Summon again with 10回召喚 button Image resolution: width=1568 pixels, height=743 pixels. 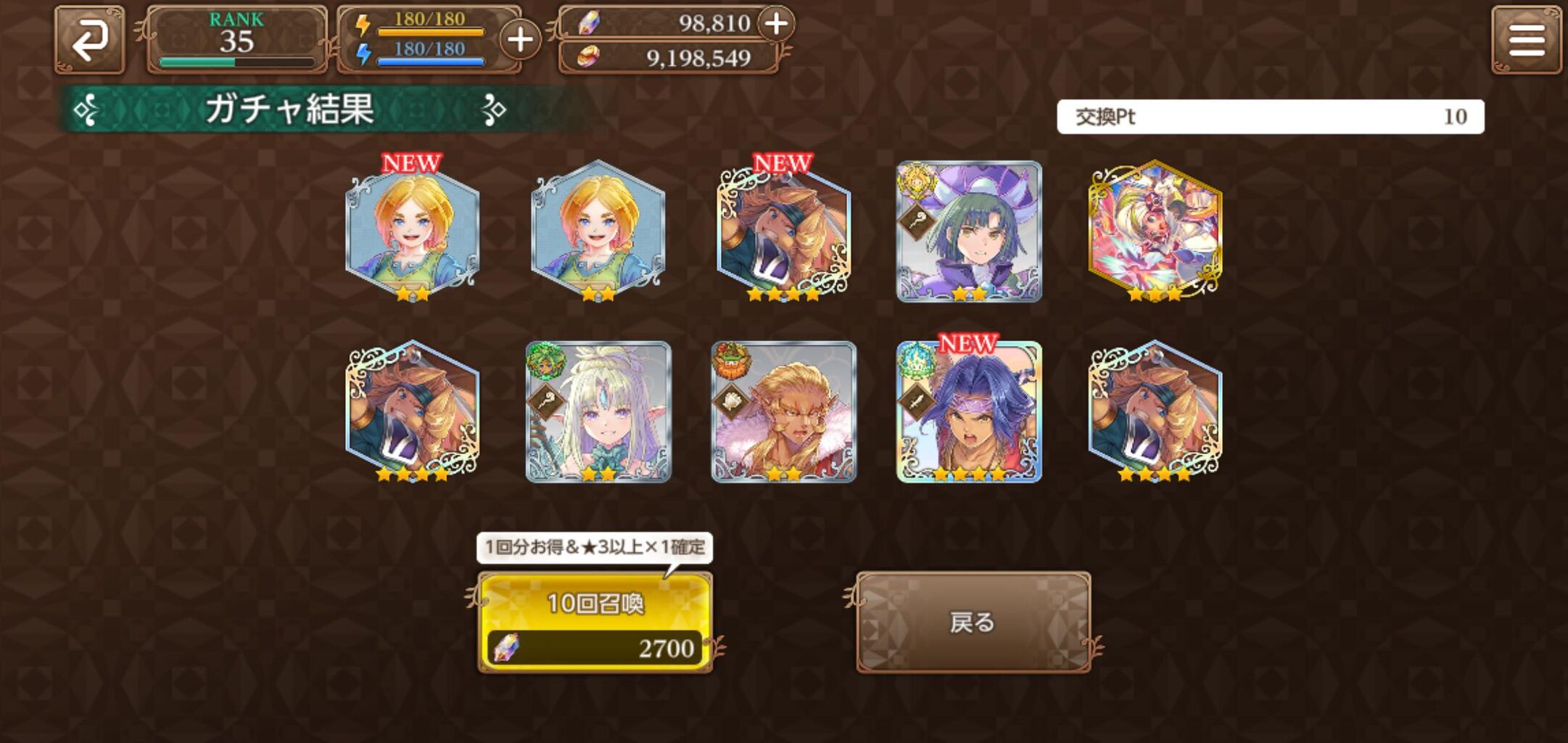(595, 623)
